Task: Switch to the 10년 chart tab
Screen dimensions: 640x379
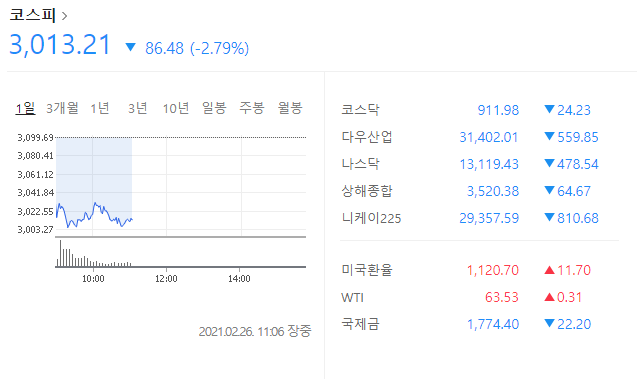Action: 176,108
